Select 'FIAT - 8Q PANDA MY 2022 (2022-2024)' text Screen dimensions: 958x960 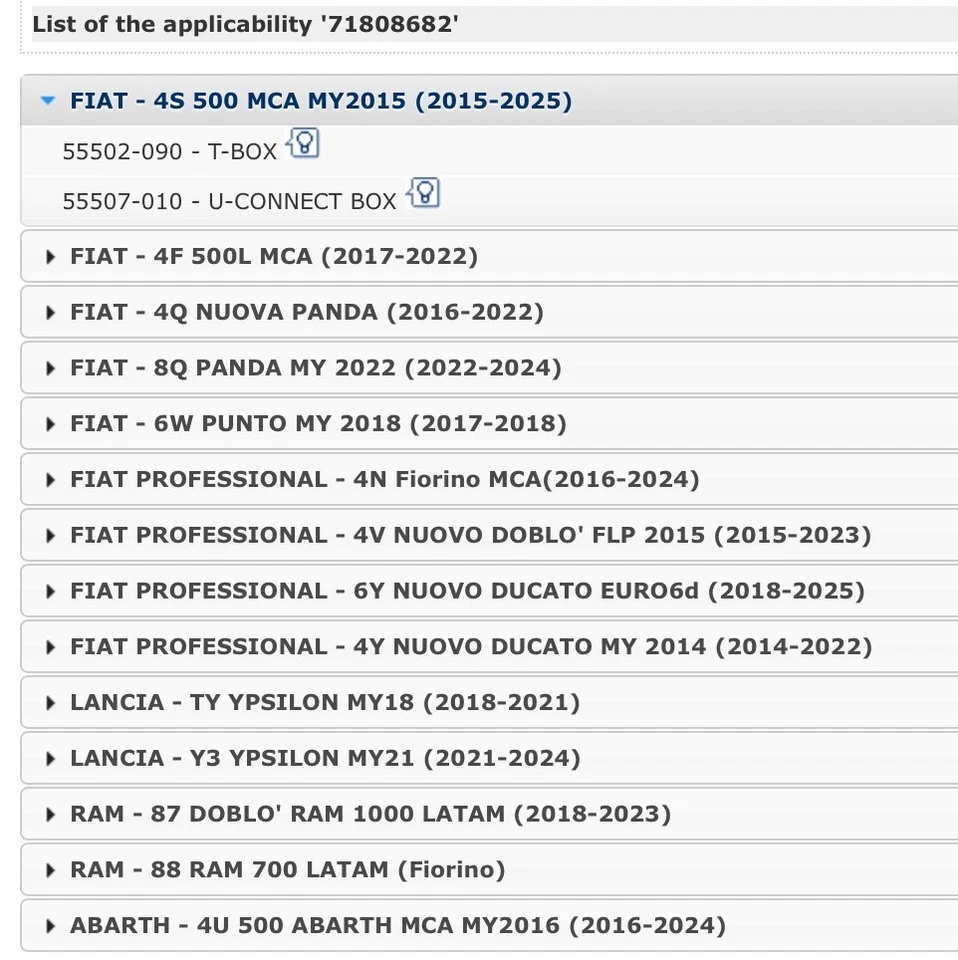tap(316, 368)
